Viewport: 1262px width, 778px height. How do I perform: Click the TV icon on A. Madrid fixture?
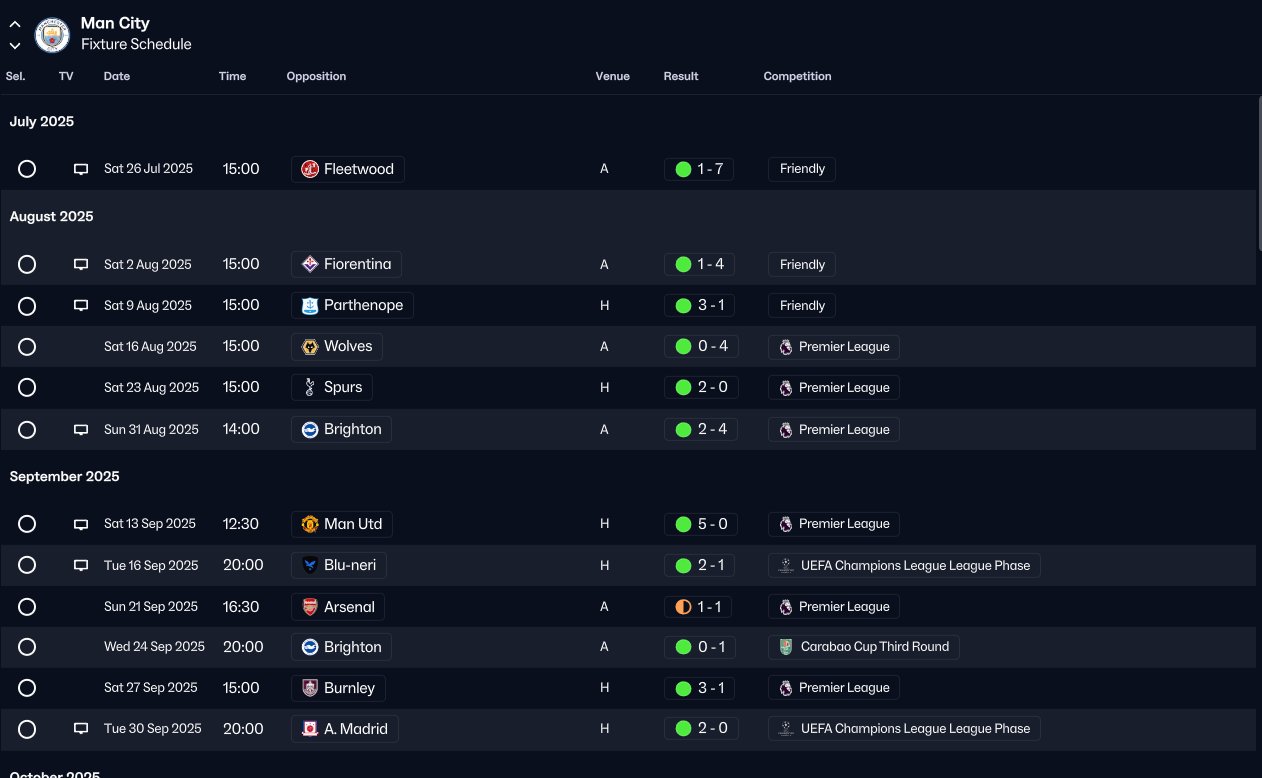pos(81,729)
